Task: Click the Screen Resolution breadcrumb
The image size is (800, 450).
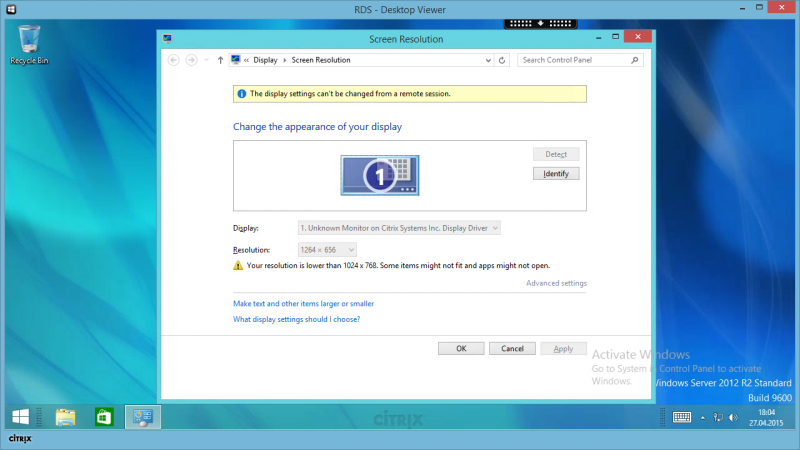Action: [x=321, y=60]
